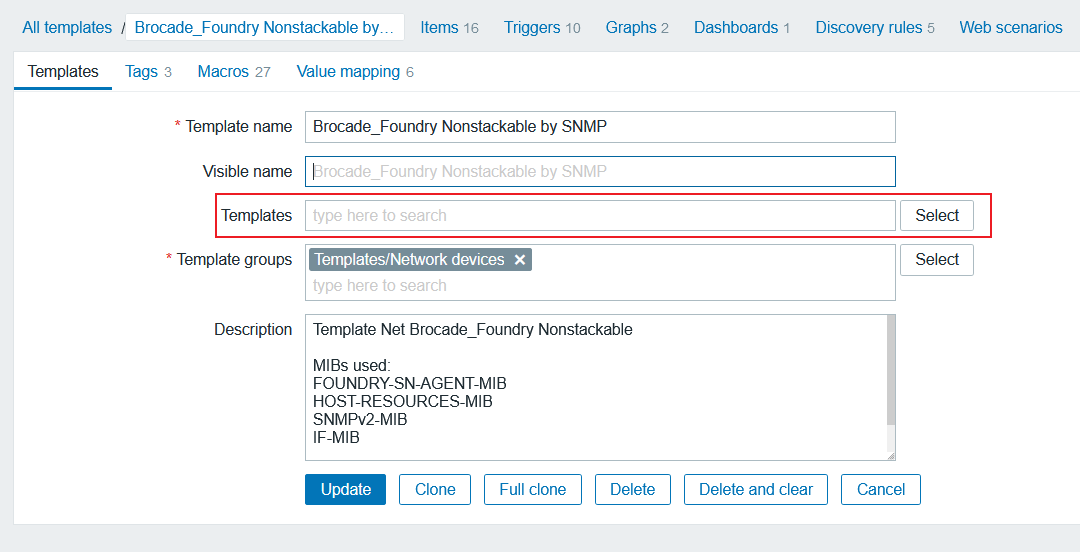
Task: Click the Delete button
Action: [632, 489]
